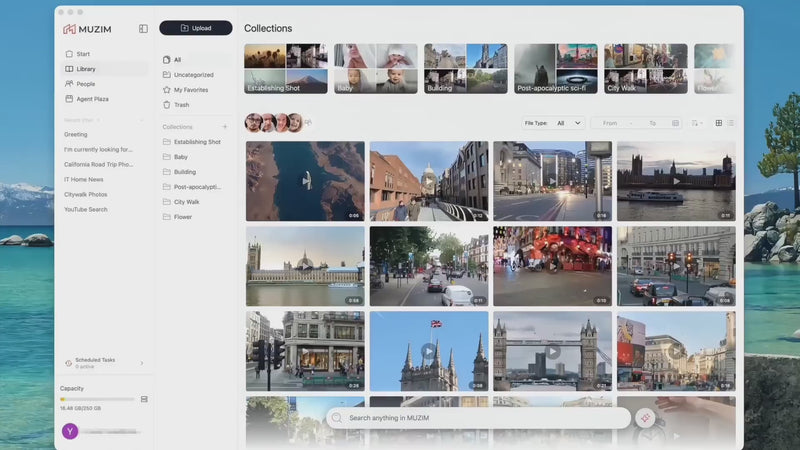Open Building collection card
Viewport: 800px width, 450px height.
[466, 68]
